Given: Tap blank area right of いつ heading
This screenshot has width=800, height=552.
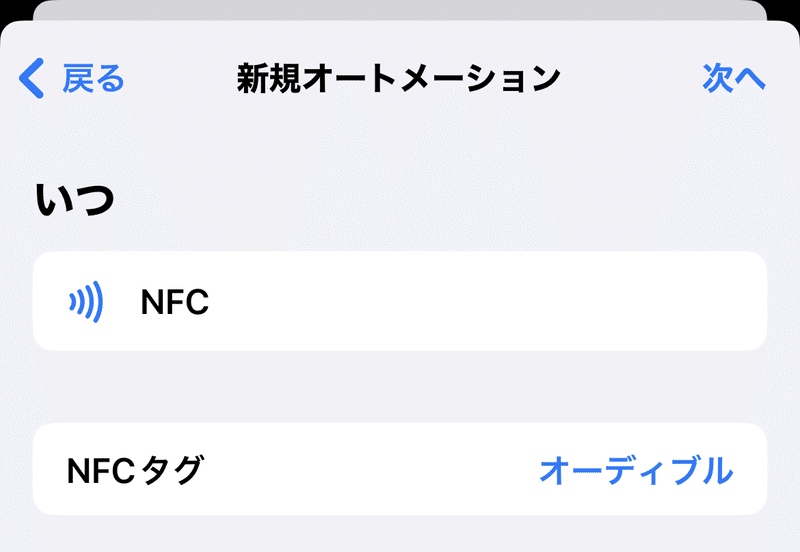Looking at the screenshot, I should pyautogui.click(x=439, y=199).
